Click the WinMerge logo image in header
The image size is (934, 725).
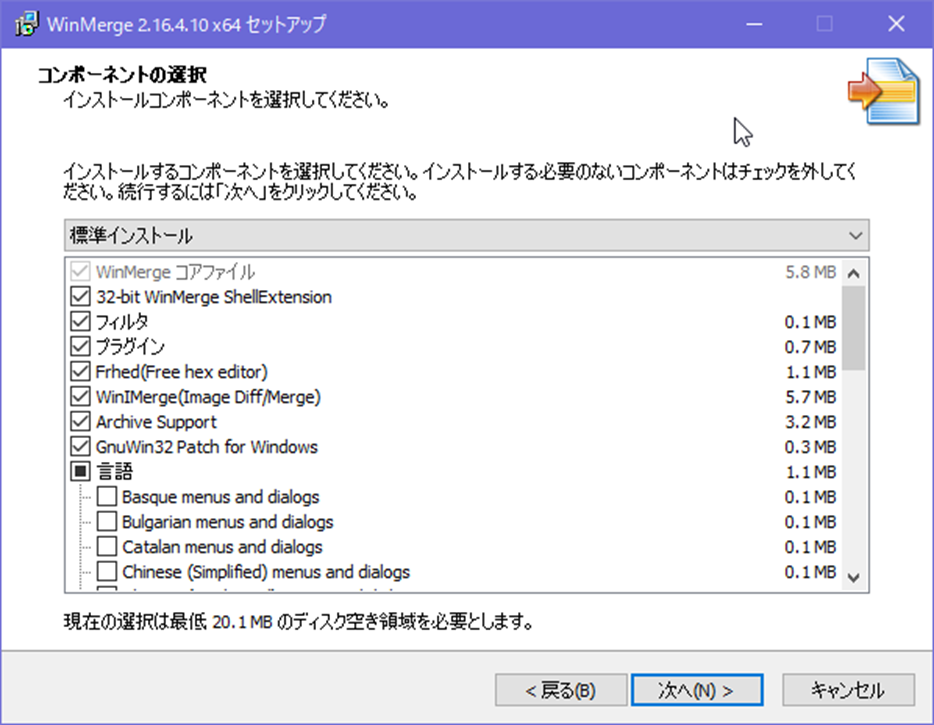tap(884, 91)
